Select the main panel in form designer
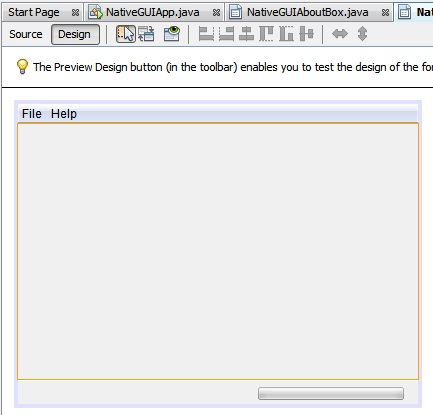433x415 pixels. (218, 251)
